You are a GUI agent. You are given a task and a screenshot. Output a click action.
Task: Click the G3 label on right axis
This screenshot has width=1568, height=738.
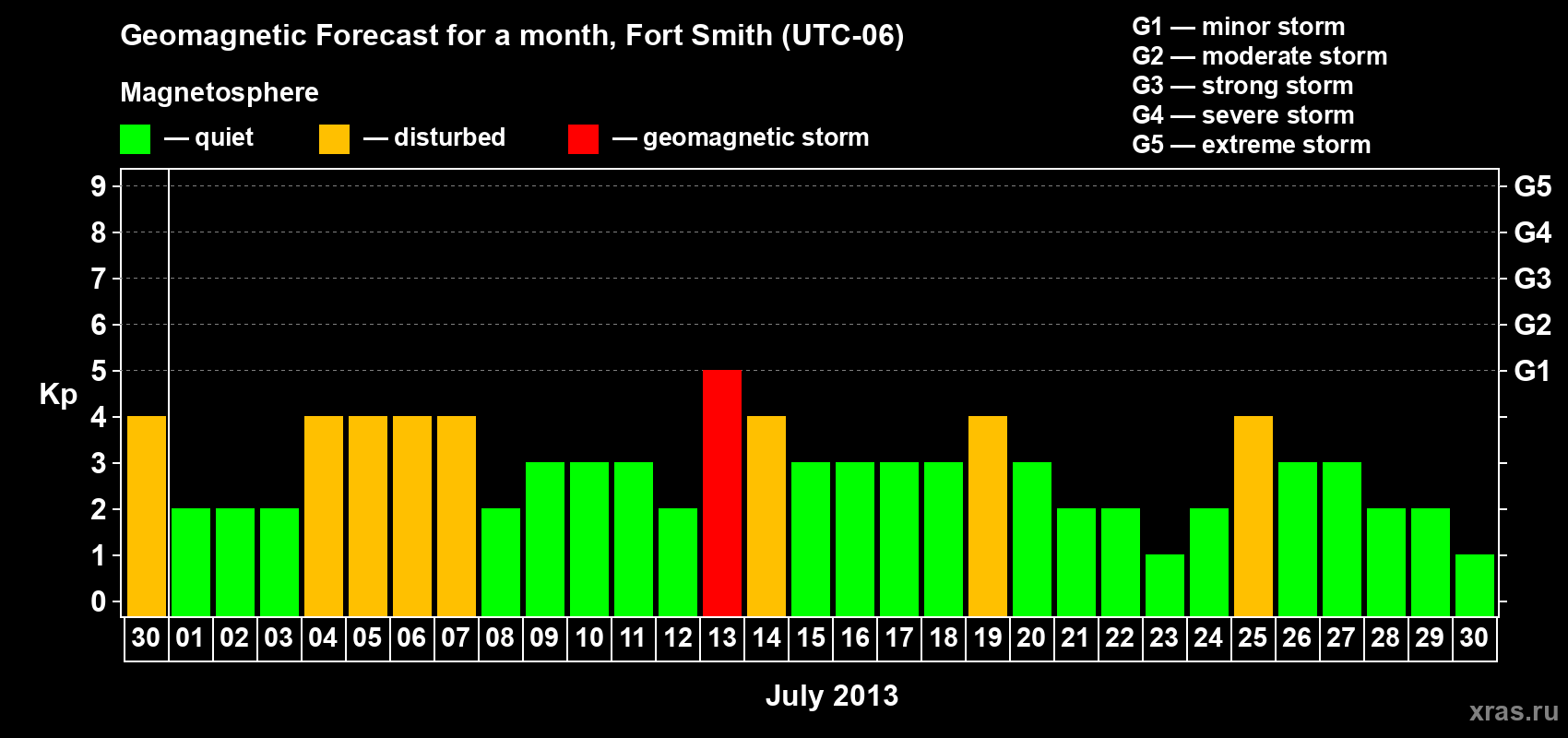pyautogui.click(x=1532, y=279)
